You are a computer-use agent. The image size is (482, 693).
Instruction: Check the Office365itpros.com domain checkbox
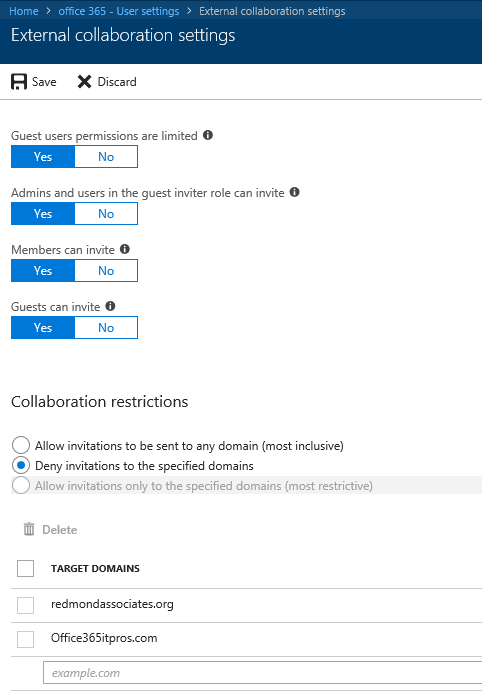click(x=25, y=639)
